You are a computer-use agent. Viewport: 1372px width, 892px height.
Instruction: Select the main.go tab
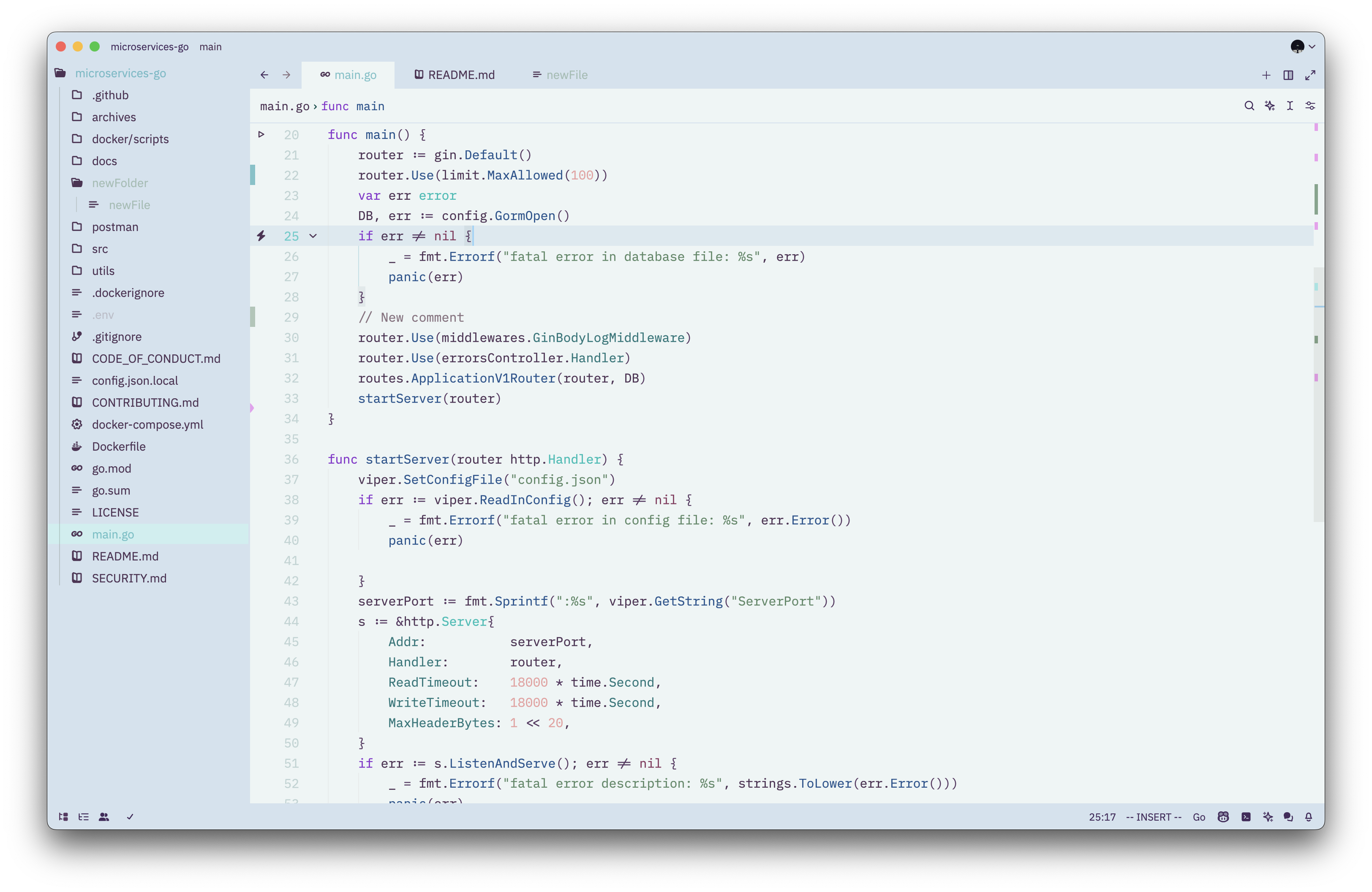coord(348,75)
